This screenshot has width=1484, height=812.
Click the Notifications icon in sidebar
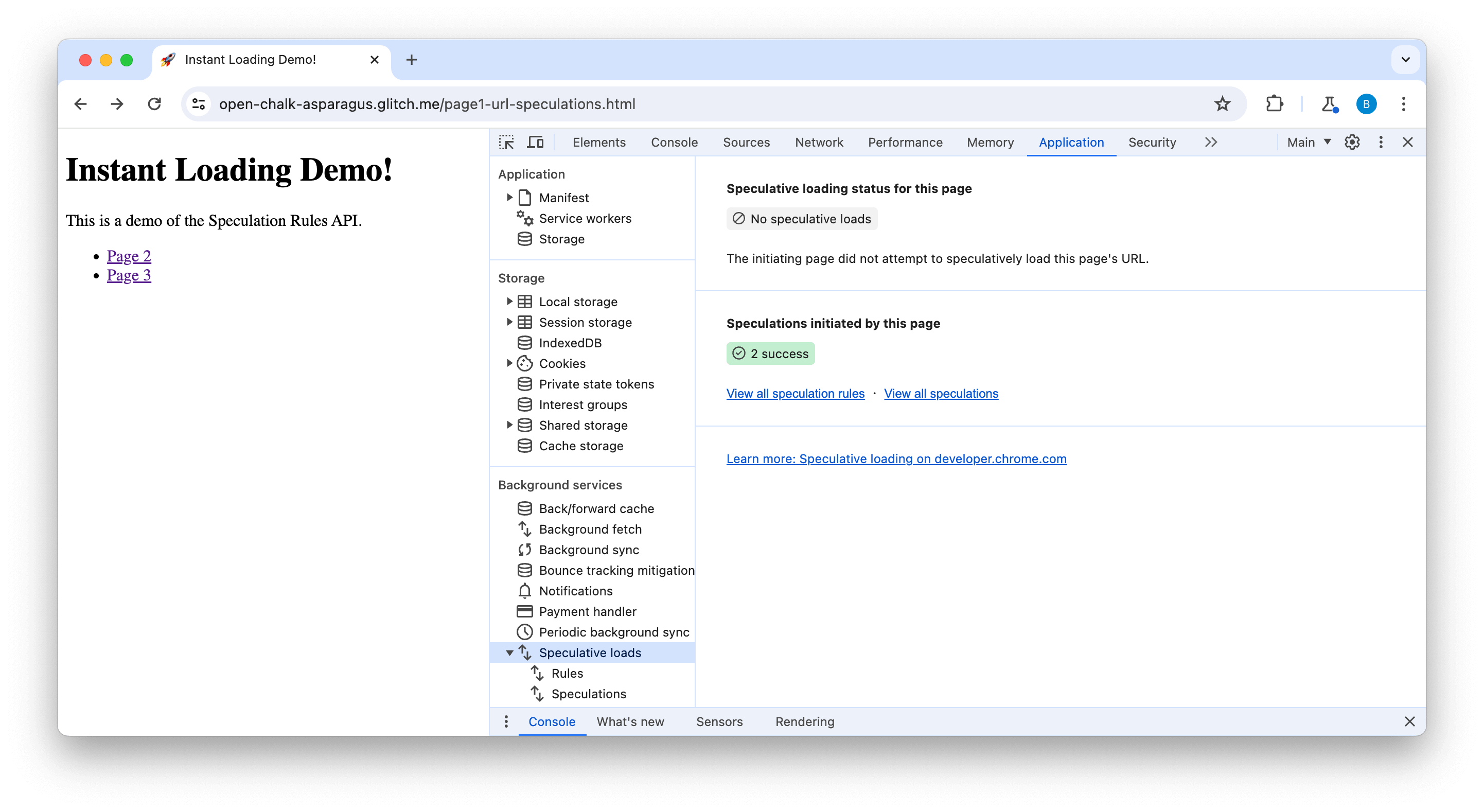525,591
